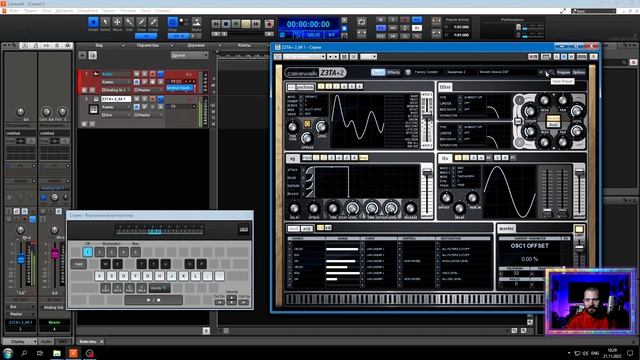Solo the Z3TA+ 2_64 1 track
Image resolution: width=640 pixels, height=360 pixels.
144,99
